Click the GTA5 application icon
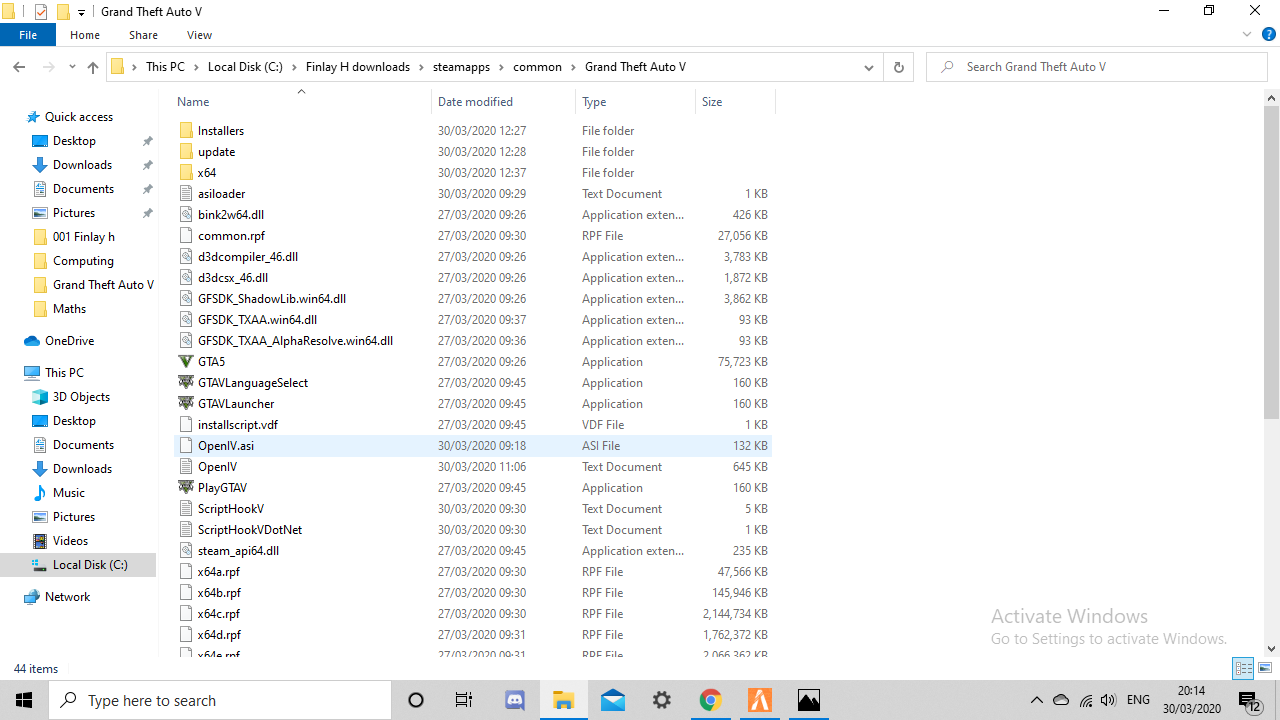The height and width of the screenshot is (720, 1280). coord(186,362)
